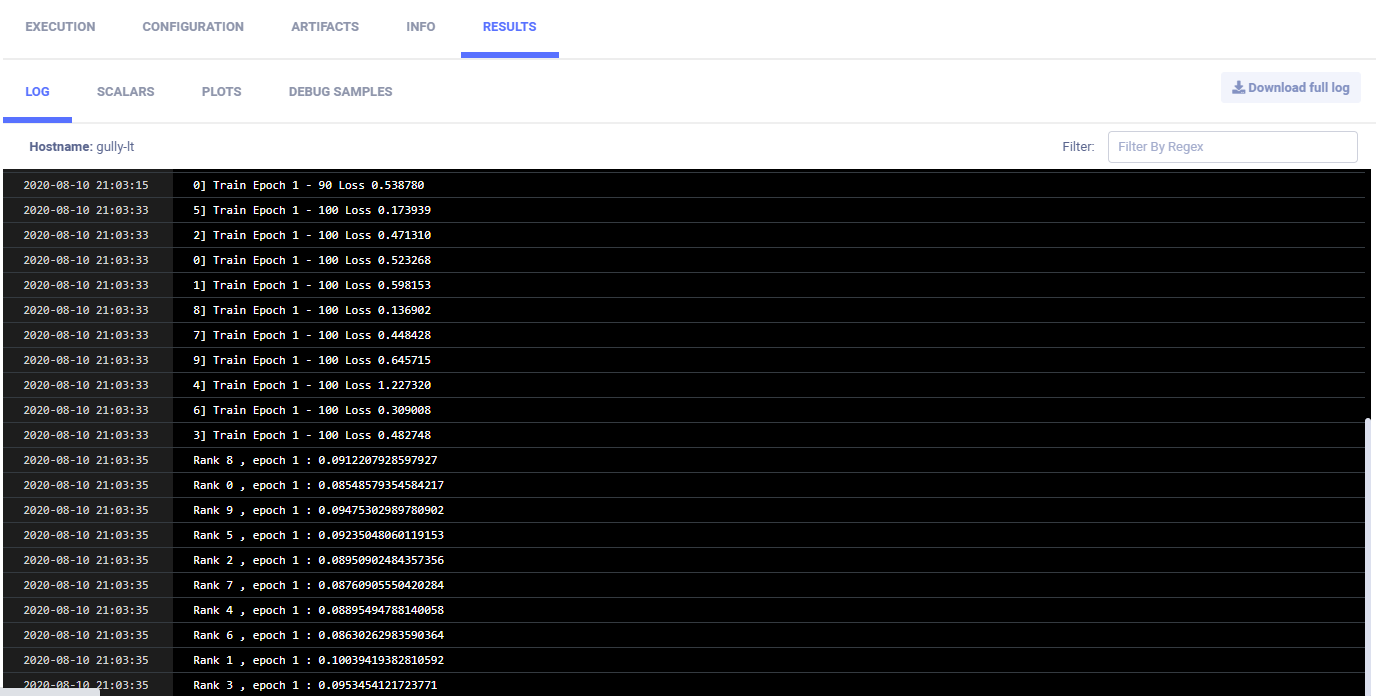Click the log line with Loss 1.227320
This screenshot has height=696, width=1376.
click(312, 385)
